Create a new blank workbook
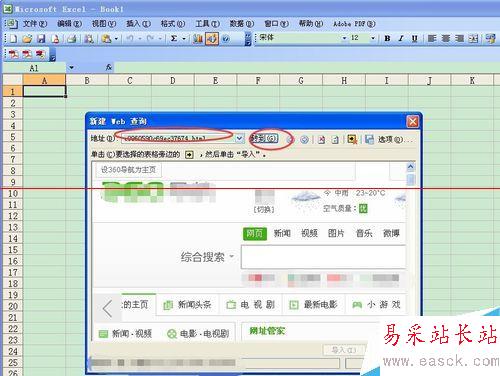The height and width of the screenshot is (376, 500). point(13,39)
